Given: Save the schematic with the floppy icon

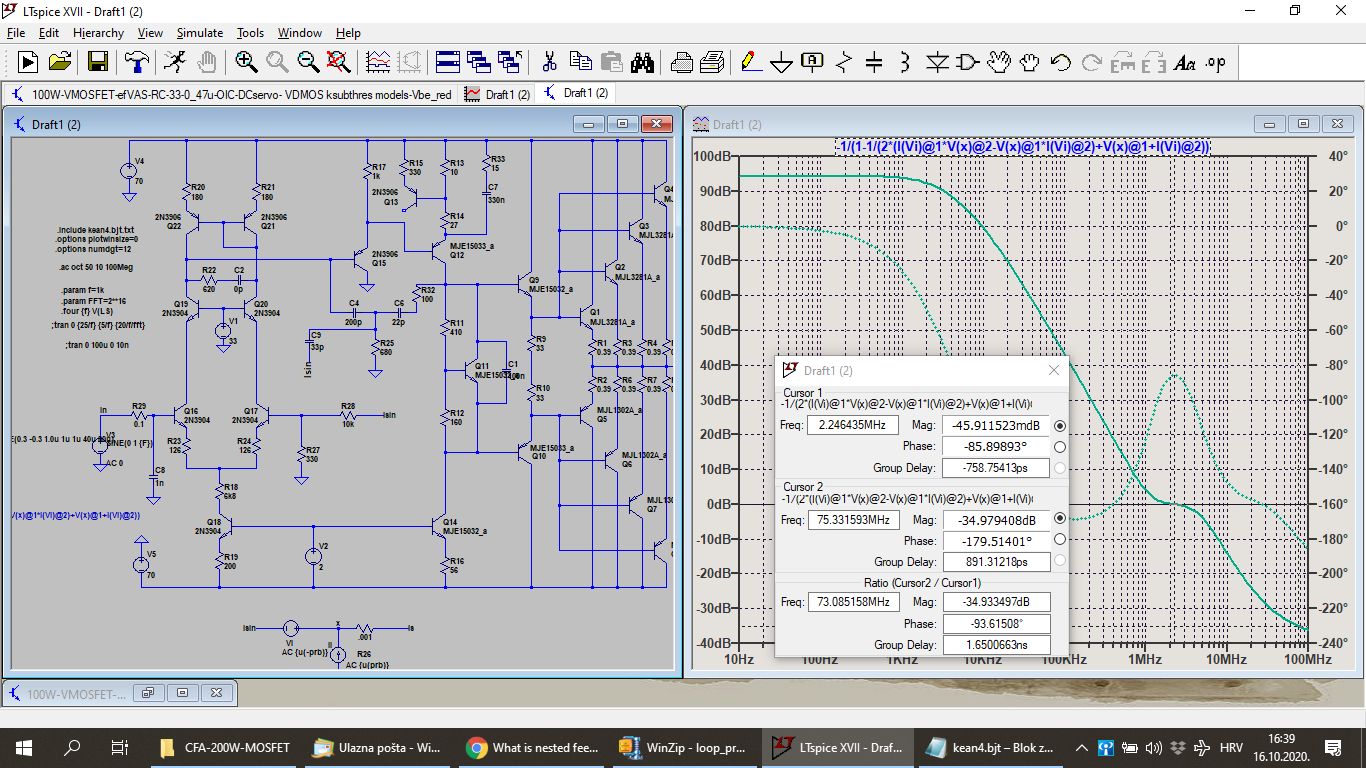Looking at the screenshot, I should point(98,62).
